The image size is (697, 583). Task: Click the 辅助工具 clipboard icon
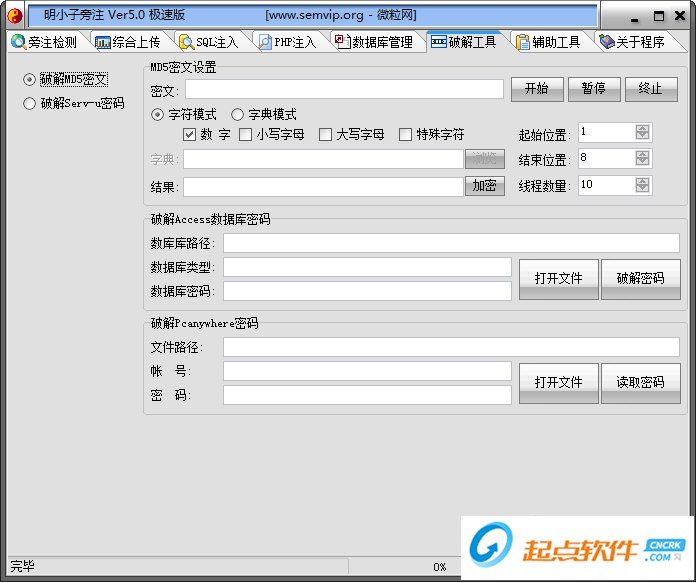point(522,42)
